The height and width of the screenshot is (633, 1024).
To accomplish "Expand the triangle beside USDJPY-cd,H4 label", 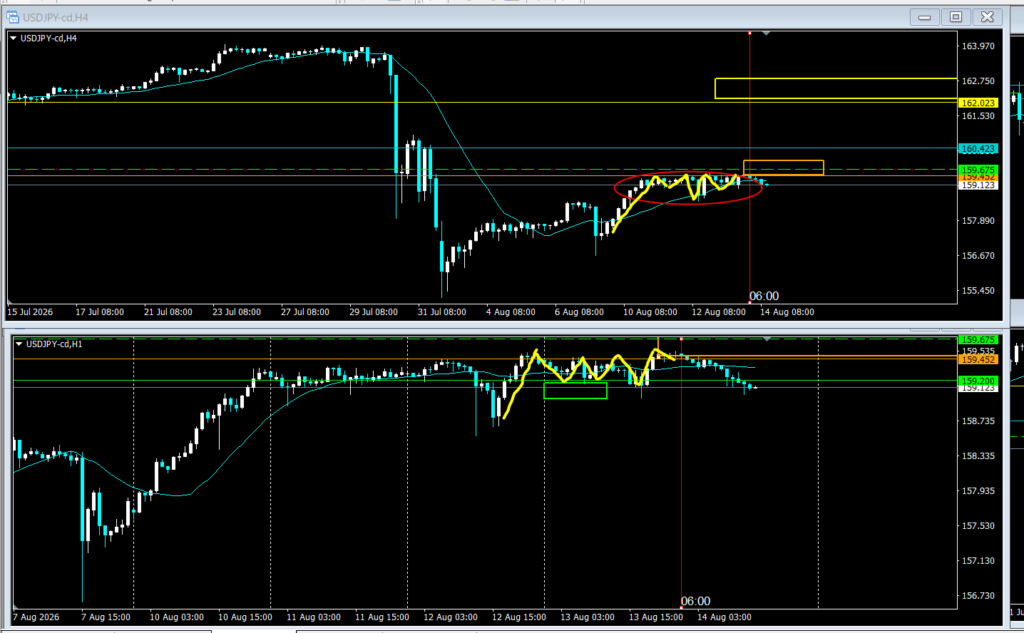I will pos(13,39).
